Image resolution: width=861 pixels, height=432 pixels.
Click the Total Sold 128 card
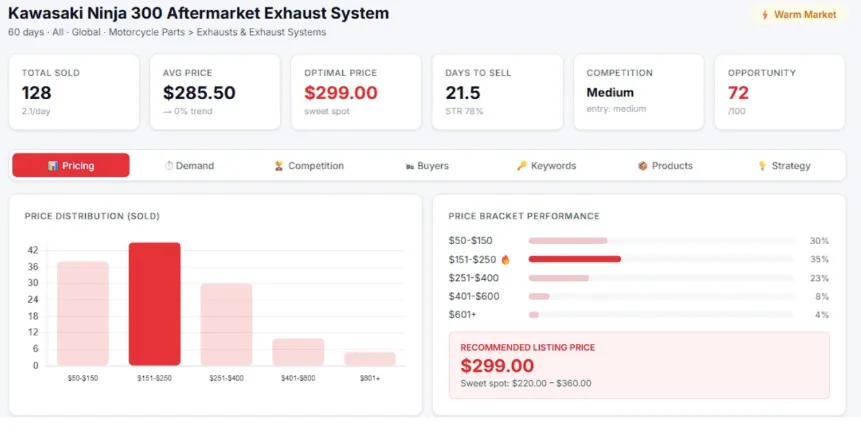74,92
